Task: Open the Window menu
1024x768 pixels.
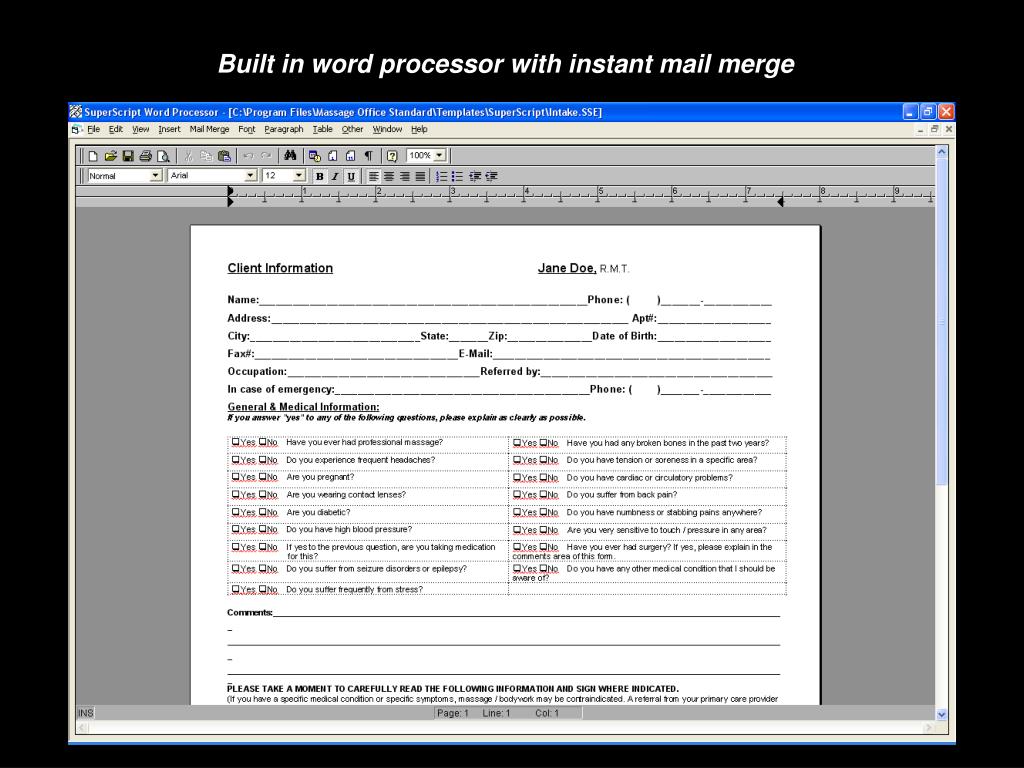Action: pyautogui.click(x=387, y=129)
